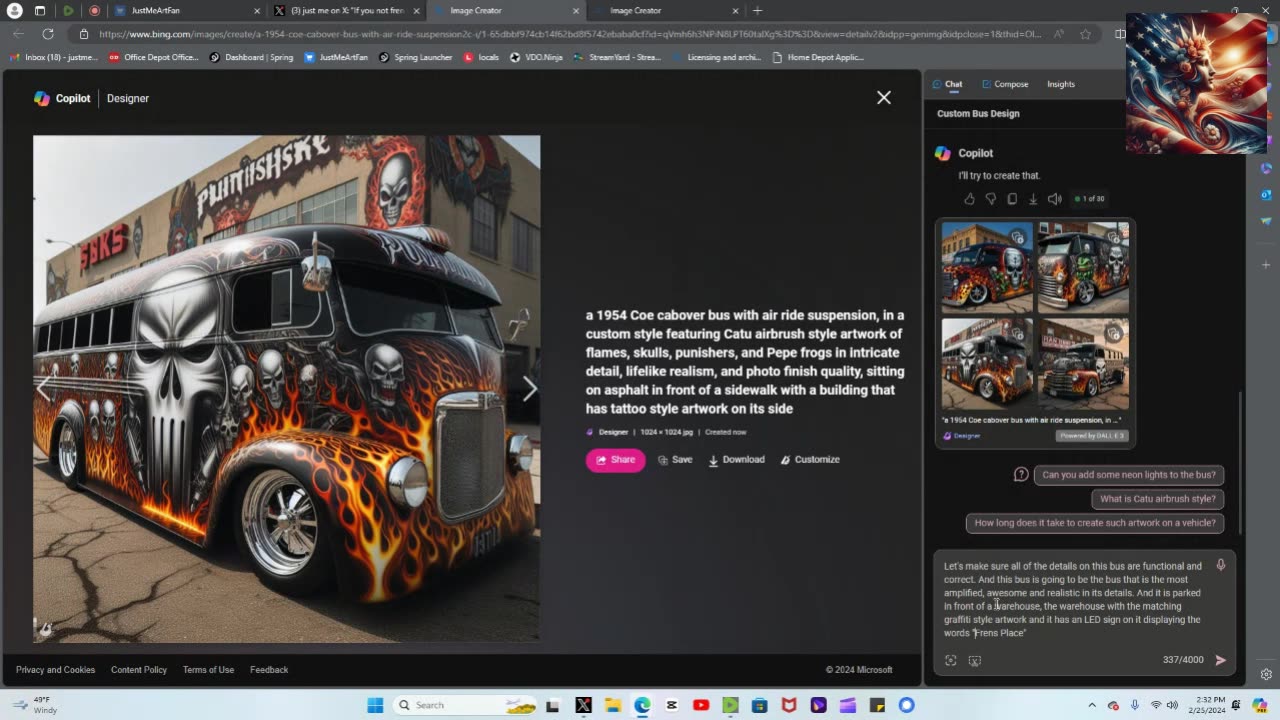
Task: Switch to the X 'just me on X' tab
Action: click(x=348, y=11)
